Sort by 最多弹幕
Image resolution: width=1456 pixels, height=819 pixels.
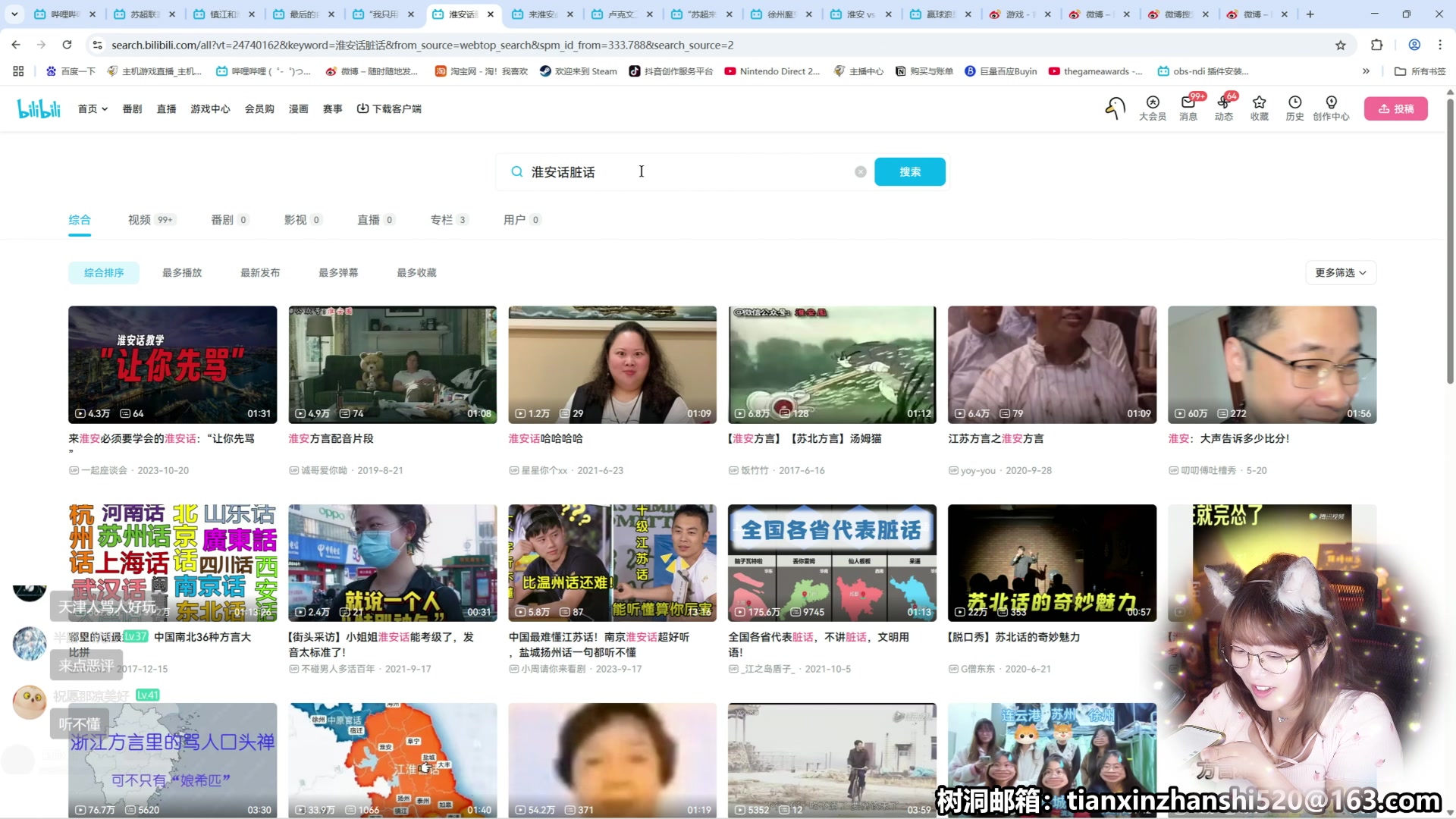click(x=338, y=273)
